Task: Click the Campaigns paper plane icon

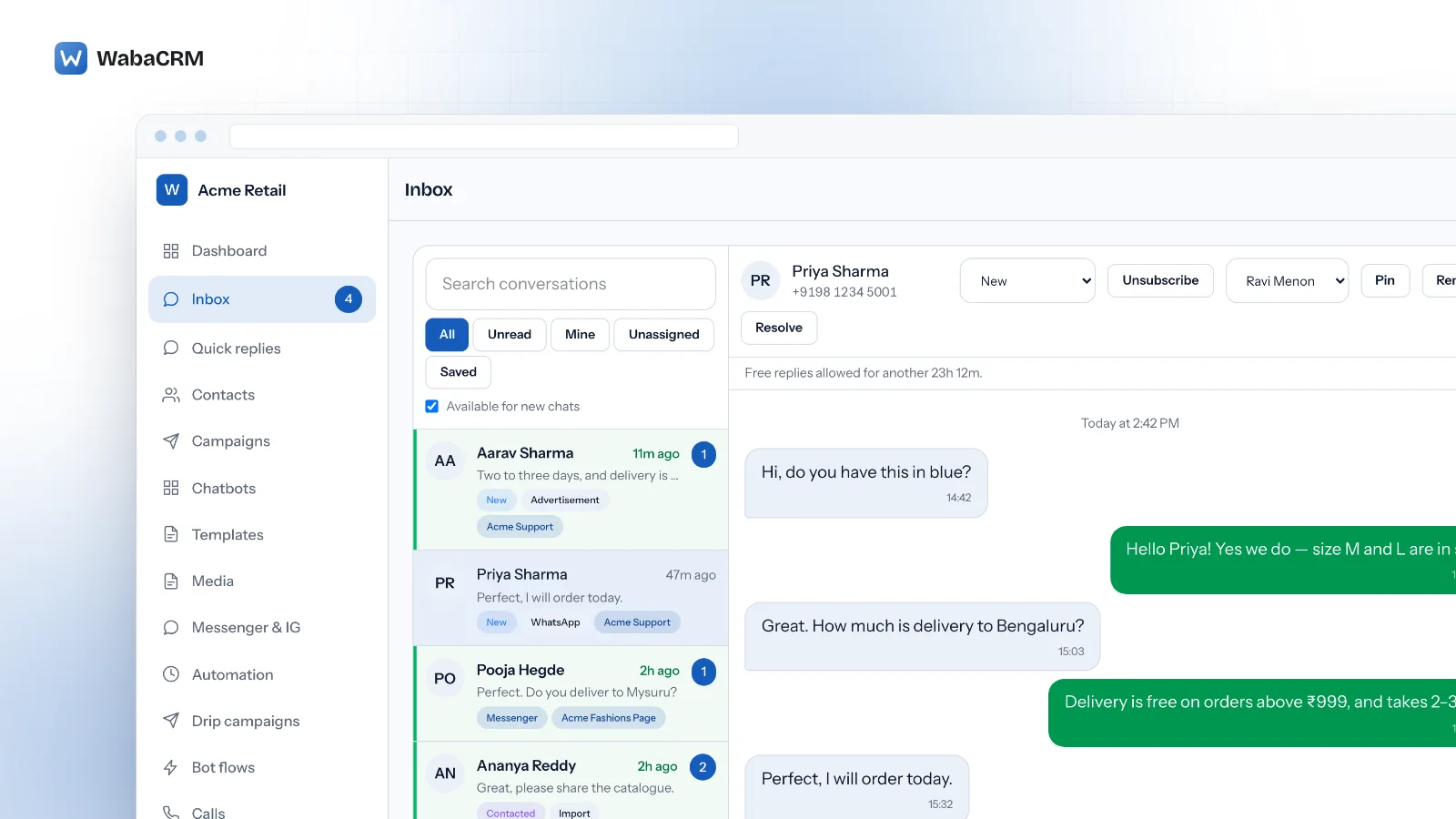Action: pyautogui.click(x=171, y=441)
